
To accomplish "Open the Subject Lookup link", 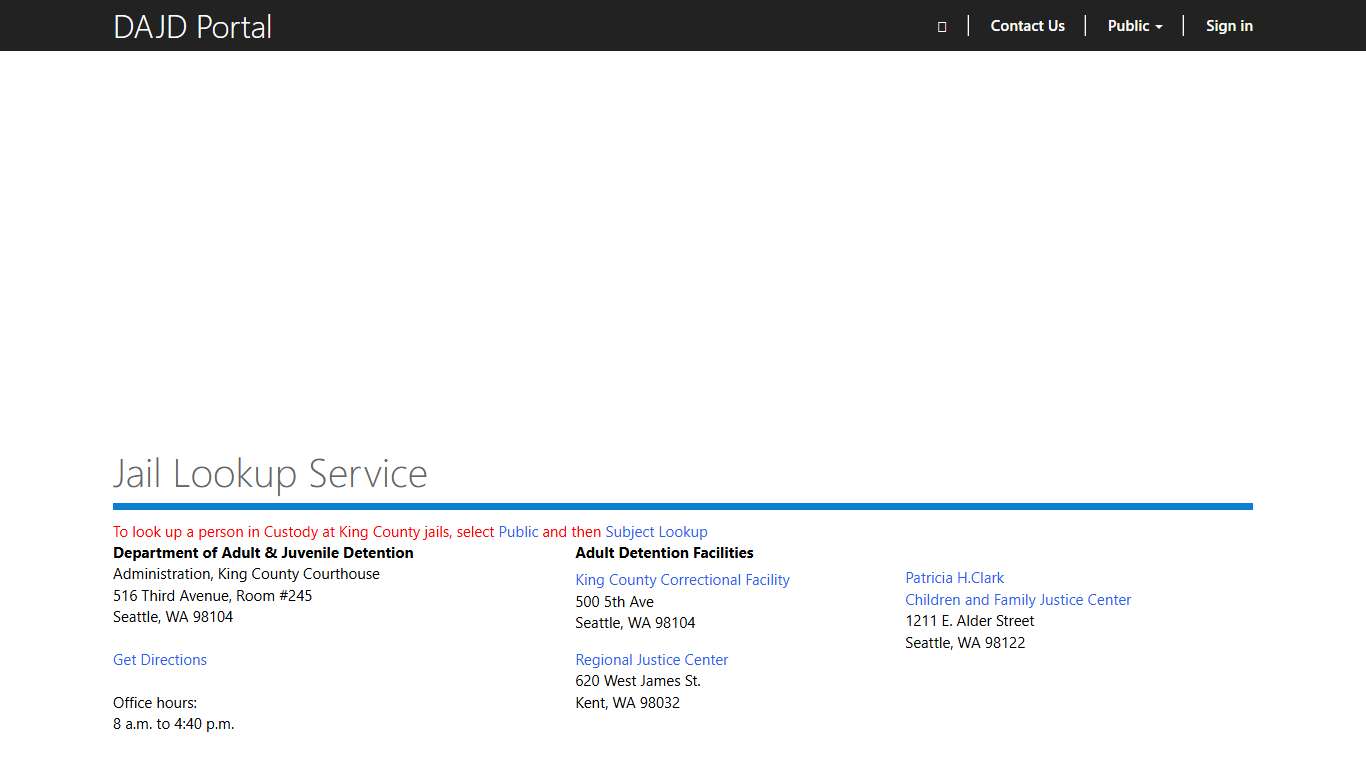I will click(x=656, y=532).
